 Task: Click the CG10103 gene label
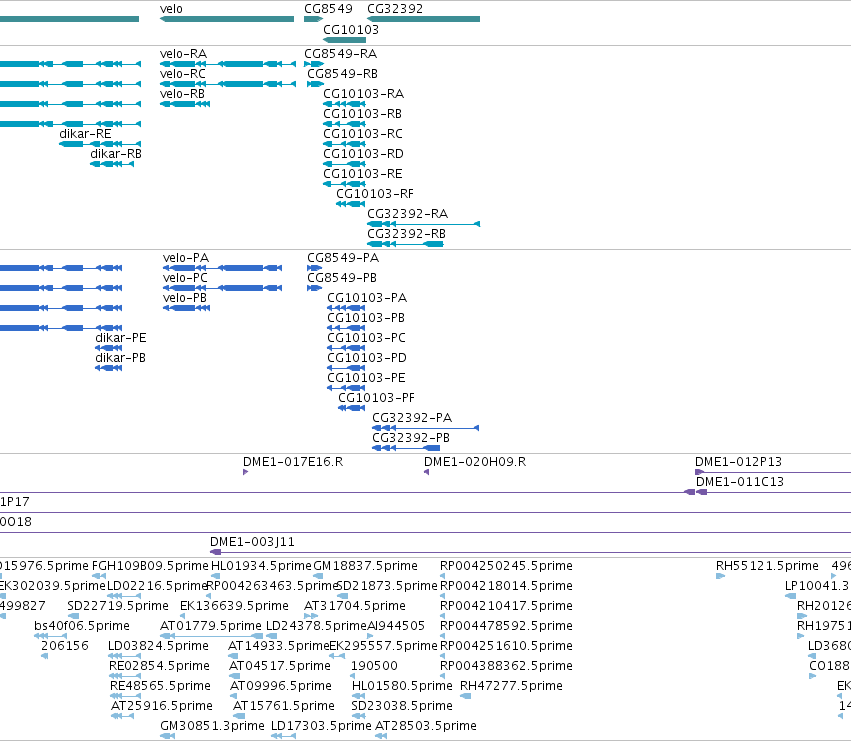pyautogui.click(x=351, y=30)
